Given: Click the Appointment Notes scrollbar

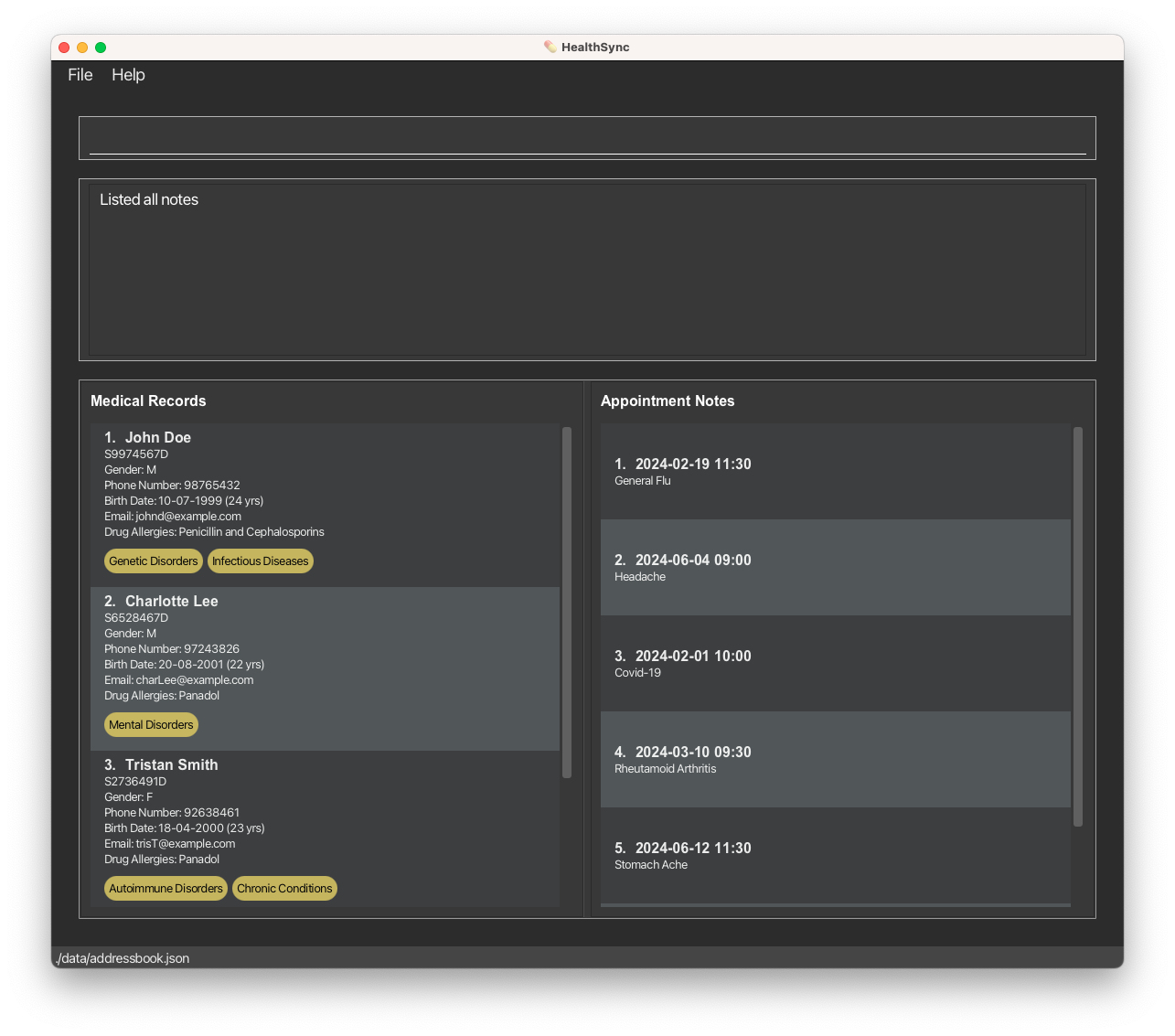Looking at the screenshot, I should click(1078, 627).
